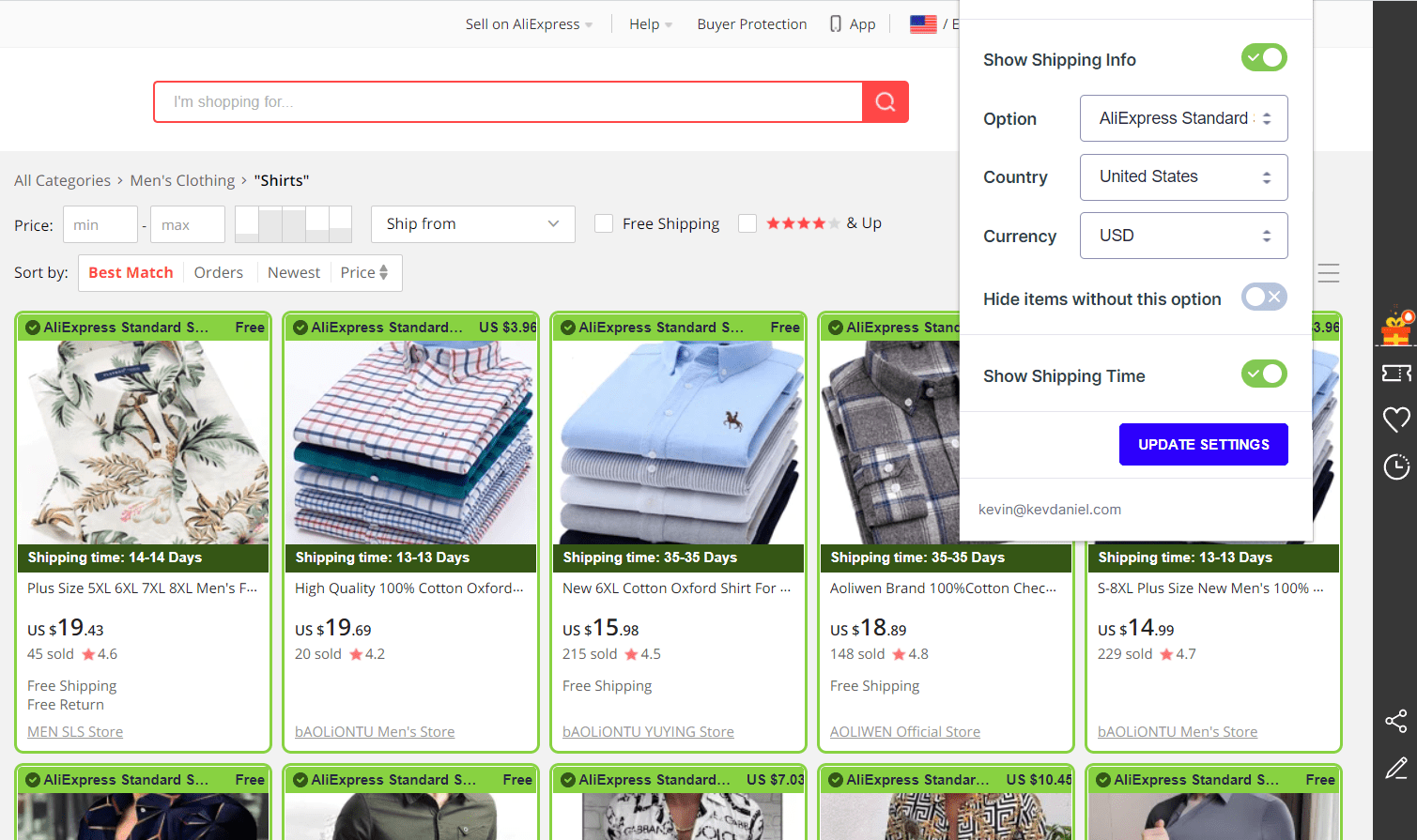Open the MEN SLS Store link
The image size is (1417, 840).
point(75,732)
